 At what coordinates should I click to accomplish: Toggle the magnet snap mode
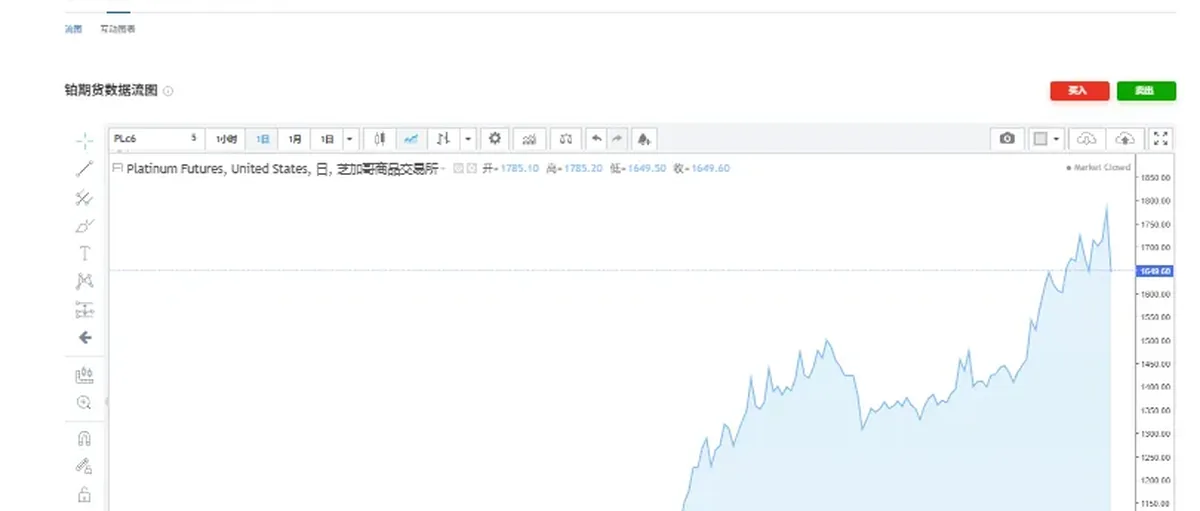85,438
